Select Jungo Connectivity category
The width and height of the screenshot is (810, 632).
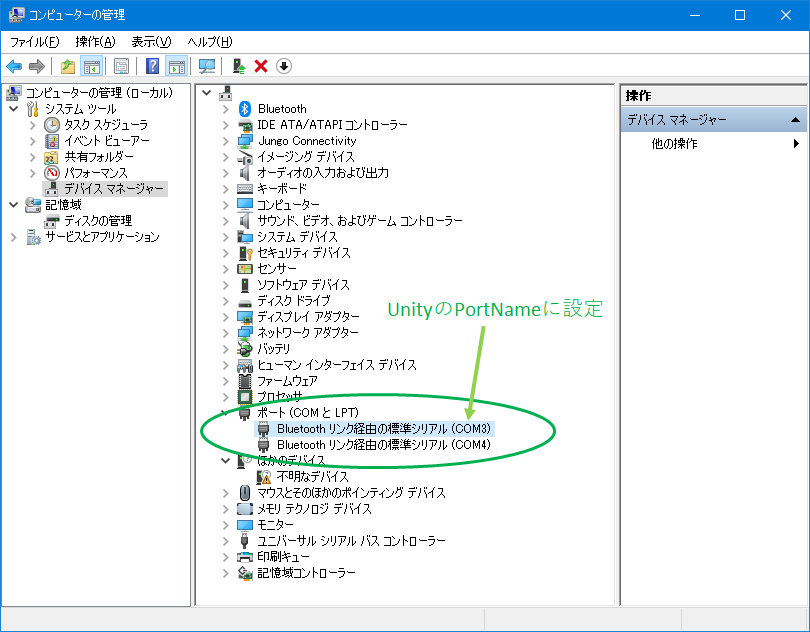pos(307,141)
